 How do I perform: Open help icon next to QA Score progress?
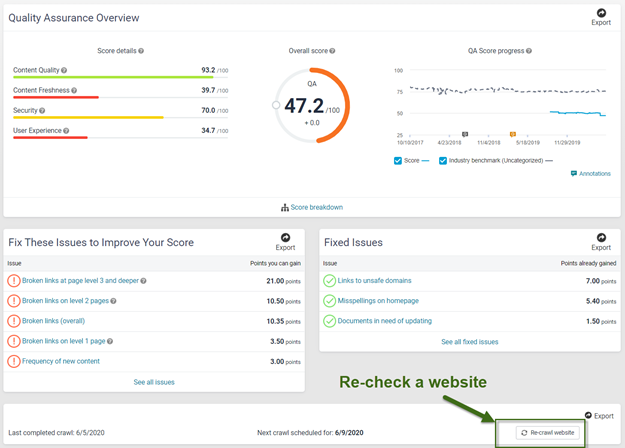(x=529, y=51)
